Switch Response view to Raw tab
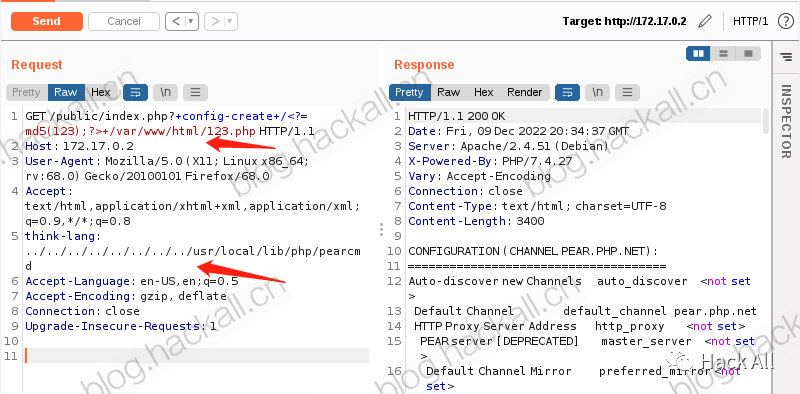The width and height of the screenshot is (800, 394). tap(448, 92)
